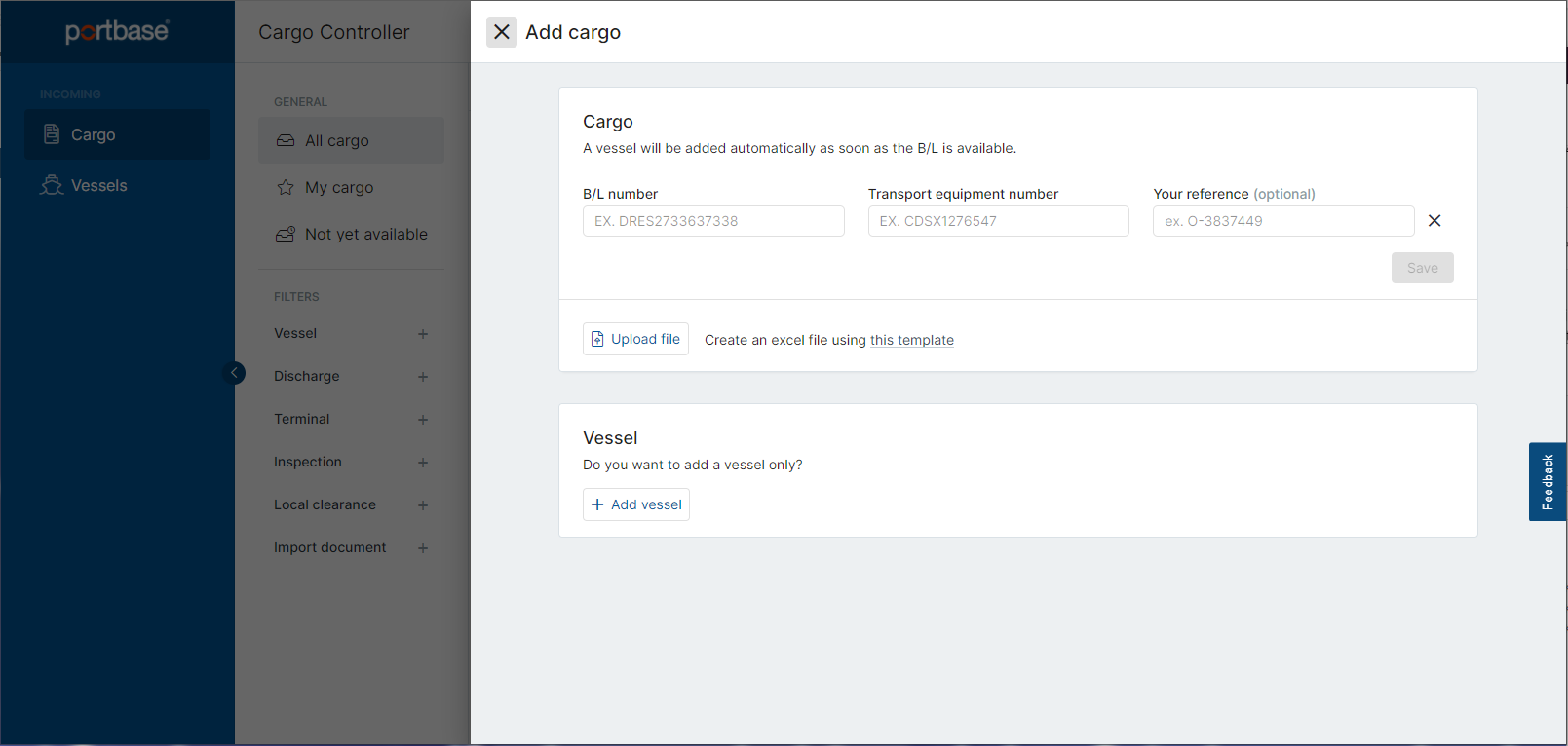Click the Vessels ship icon
This screenshot has height=746, width=1568.
click(x=52, y=185)
